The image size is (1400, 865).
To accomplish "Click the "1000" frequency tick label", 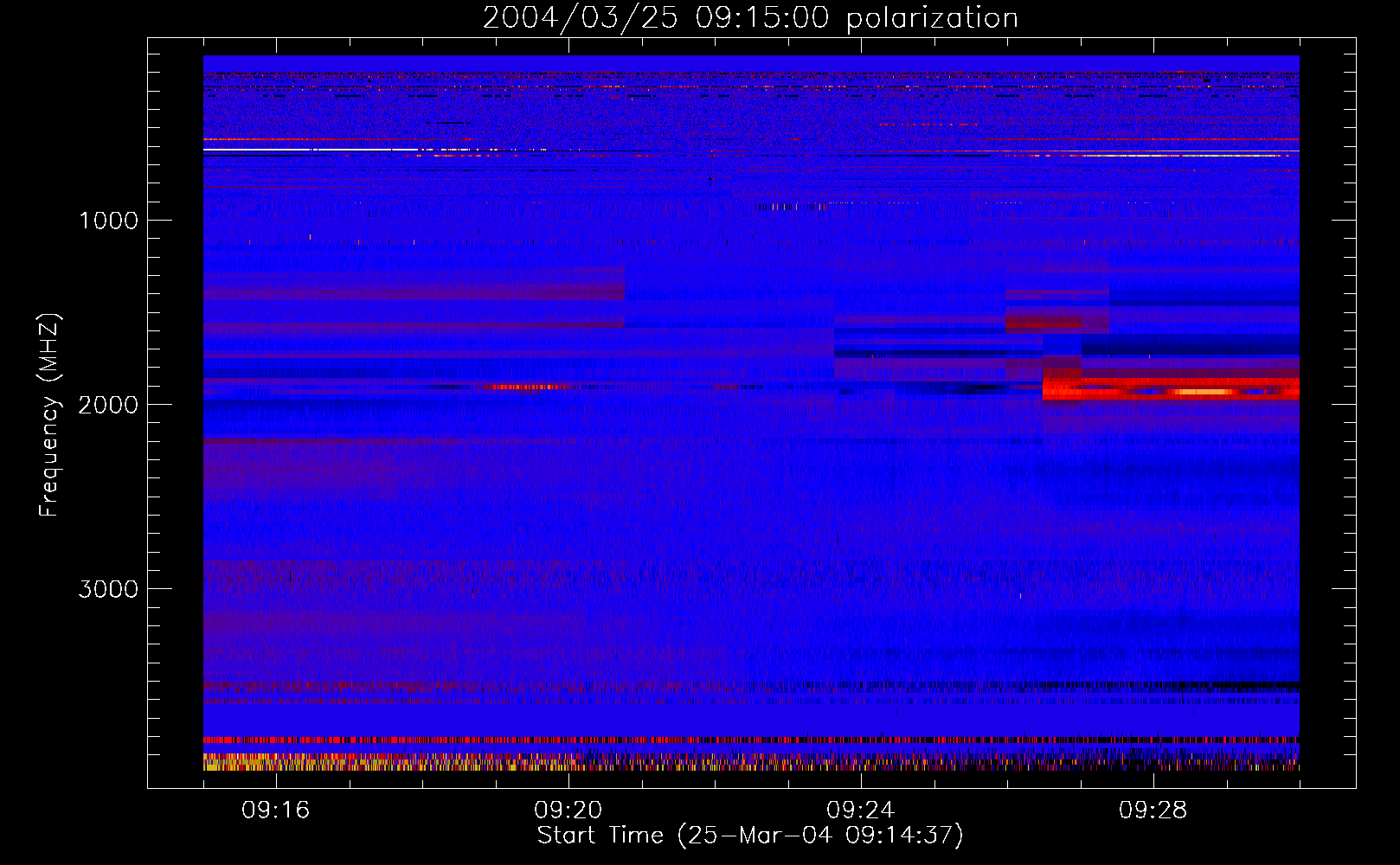I will click(x=108, y=221).
